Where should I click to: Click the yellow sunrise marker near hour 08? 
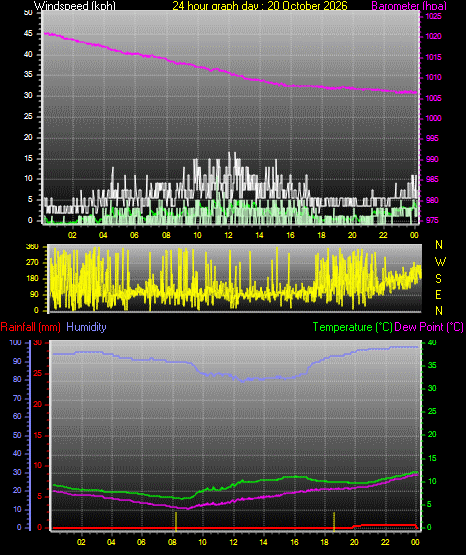(x=176, y=521)
